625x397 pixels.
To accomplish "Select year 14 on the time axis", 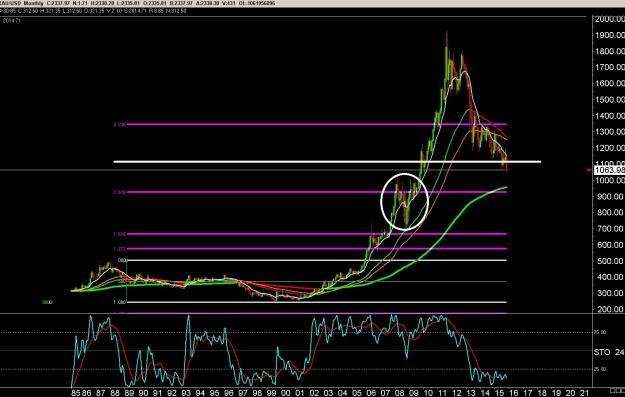I will 485,393.
